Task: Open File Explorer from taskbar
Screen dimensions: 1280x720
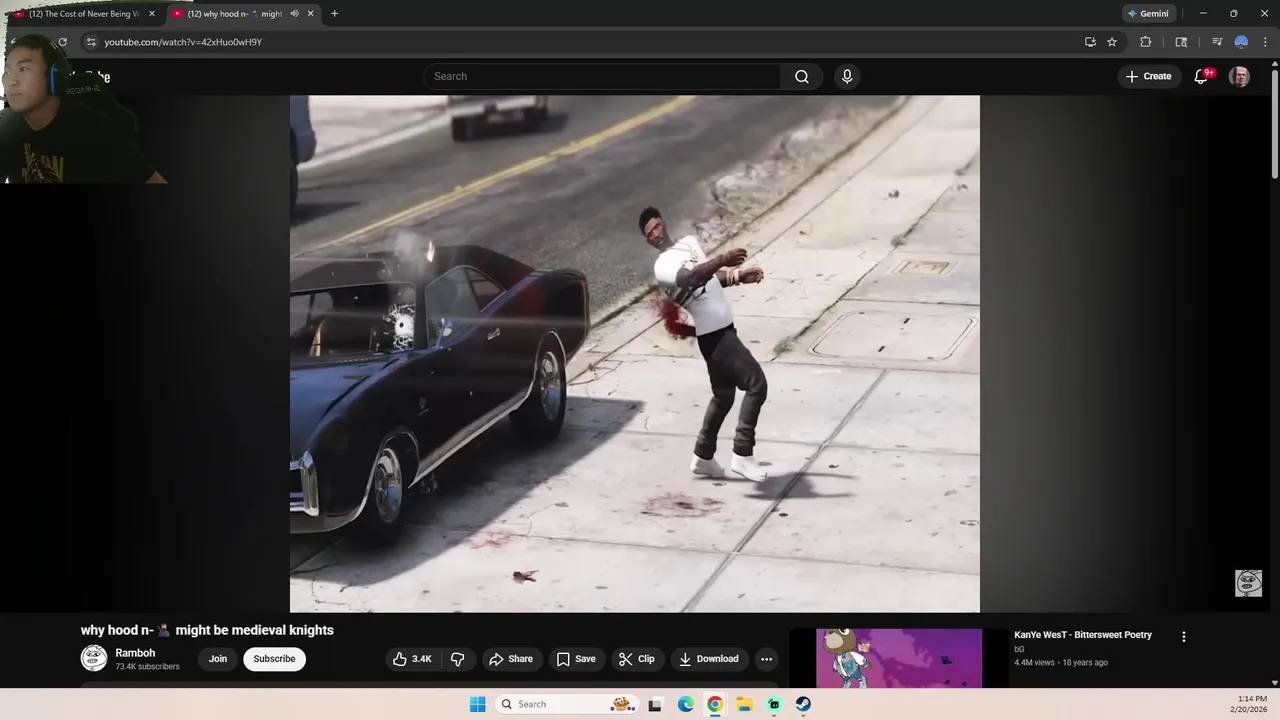Action: coord(745,704)
